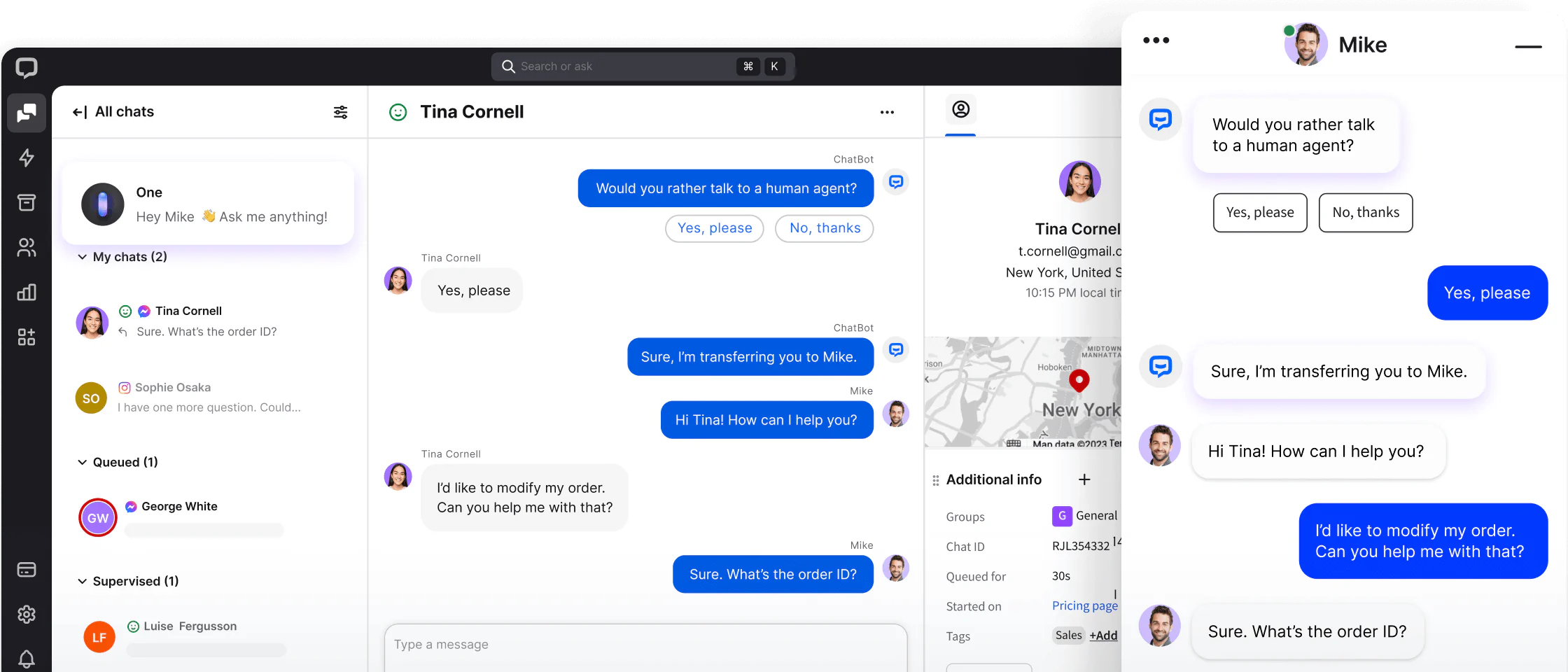Open the Archives icon in the sidebar
Image resolution: width=1568 pixels, height=672 pixels.
coord(26,202)
